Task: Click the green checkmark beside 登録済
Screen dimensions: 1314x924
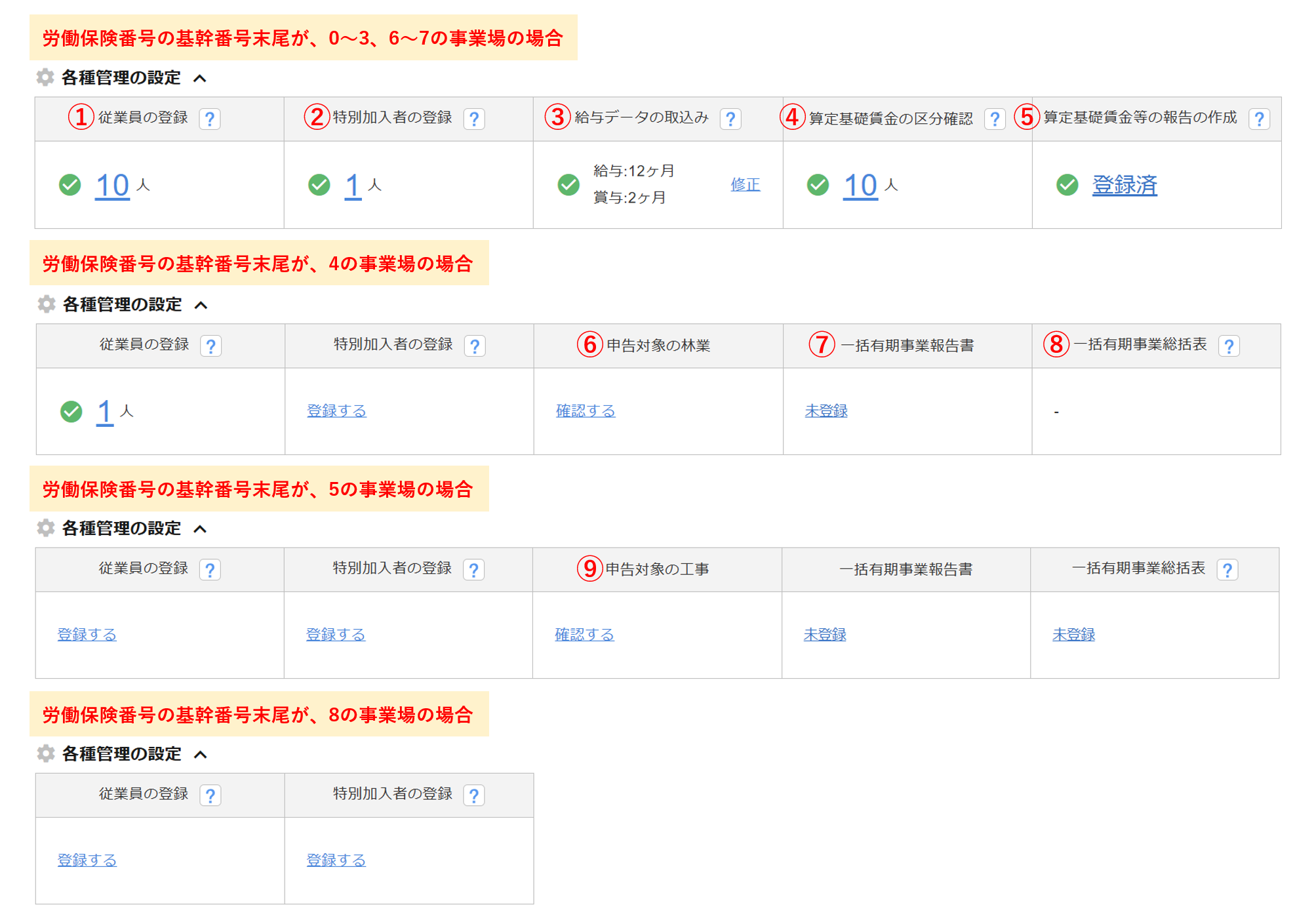Action: coord(1067,185)
